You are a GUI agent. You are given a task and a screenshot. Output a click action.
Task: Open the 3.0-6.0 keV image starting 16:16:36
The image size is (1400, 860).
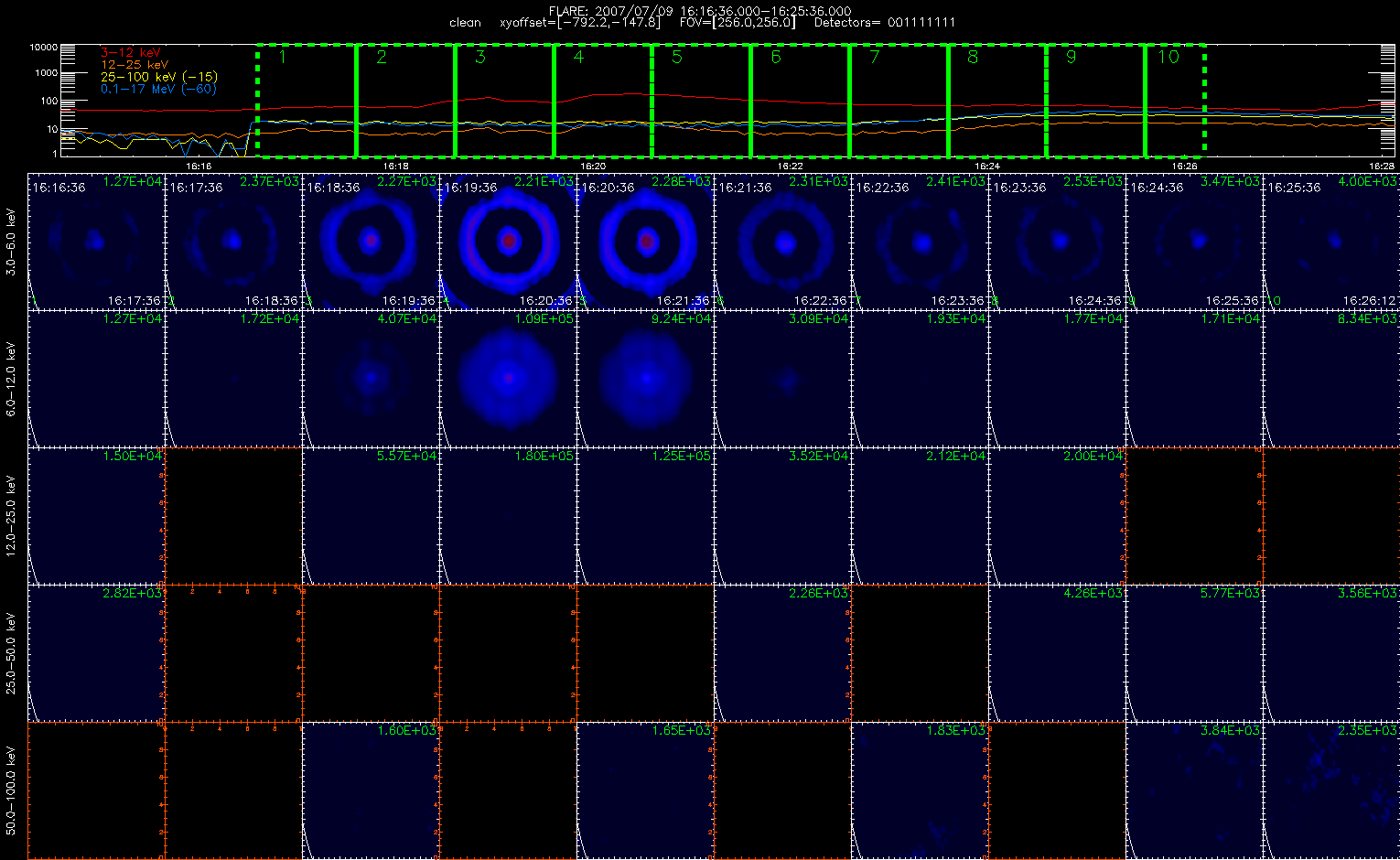pos(96,241)
